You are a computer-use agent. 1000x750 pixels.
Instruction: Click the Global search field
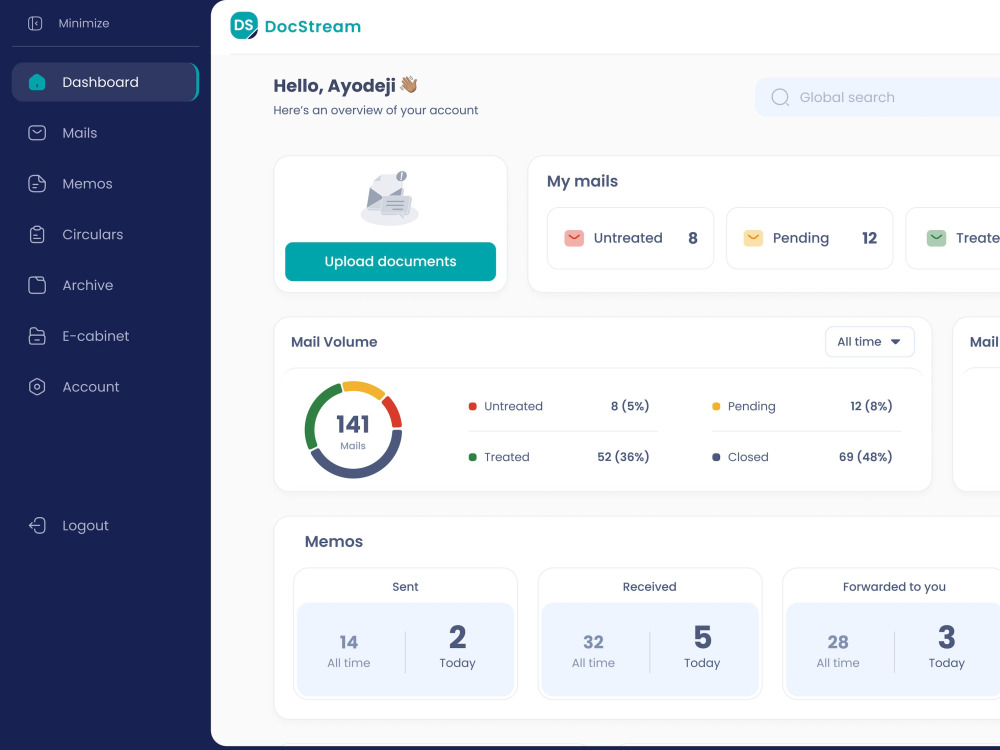click(x=878, y=97)
